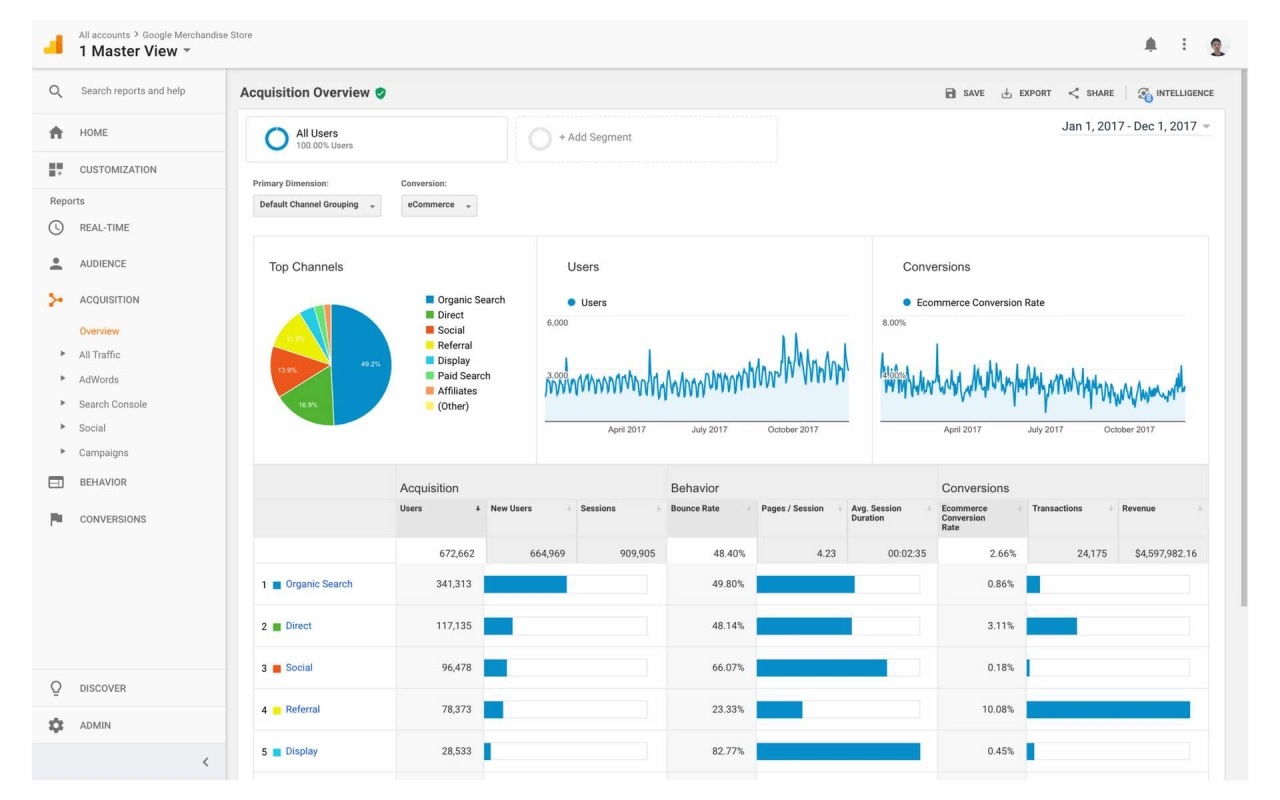Open the three-dot options menu

(1184, 45)
